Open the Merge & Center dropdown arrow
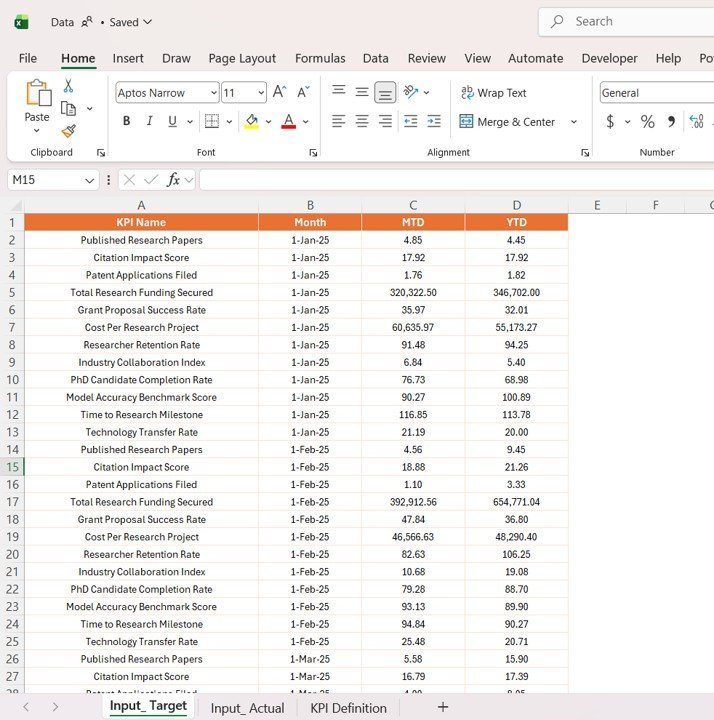714x720 pixels. [574, 122]
